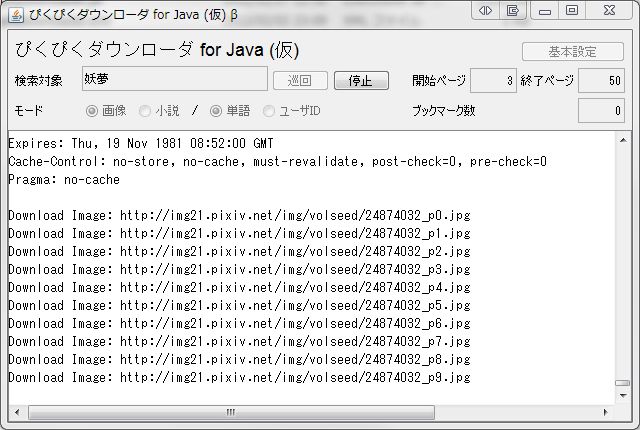Click the 検索対象 label
Screen dimensions: 640x430
pos(38,80)
